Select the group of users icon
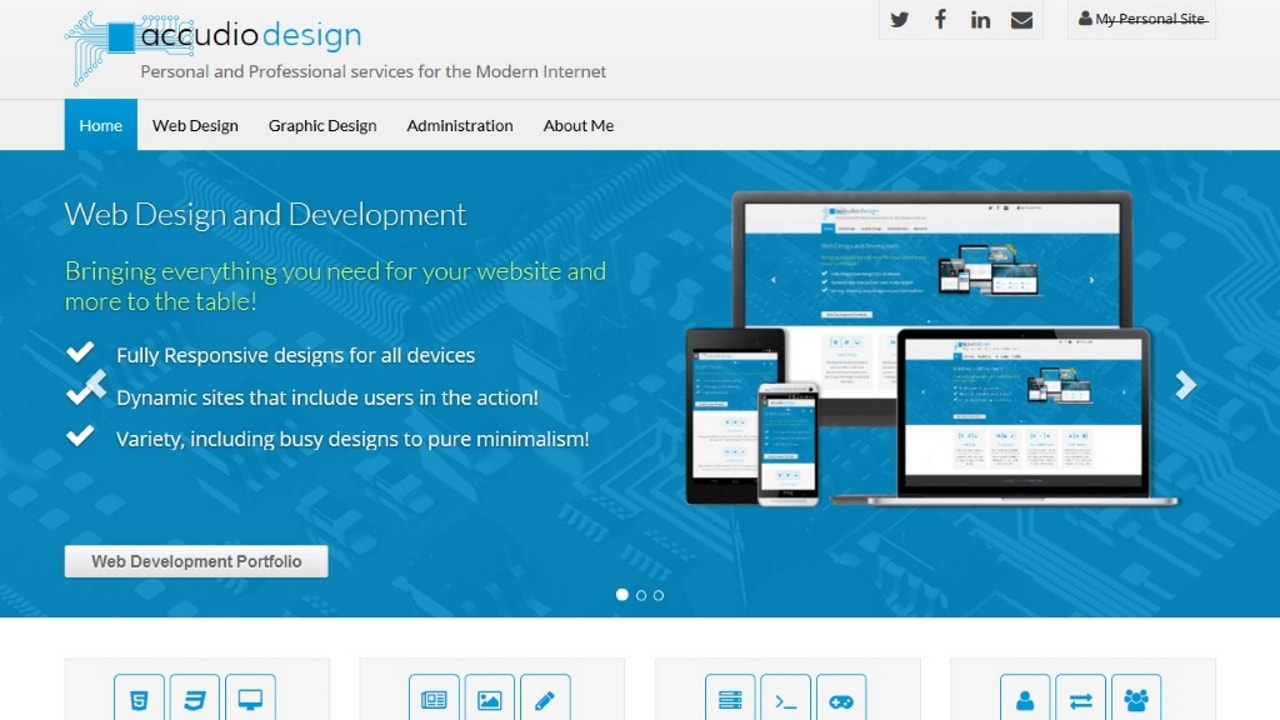1280x720 pixels. pos(1136,698)
